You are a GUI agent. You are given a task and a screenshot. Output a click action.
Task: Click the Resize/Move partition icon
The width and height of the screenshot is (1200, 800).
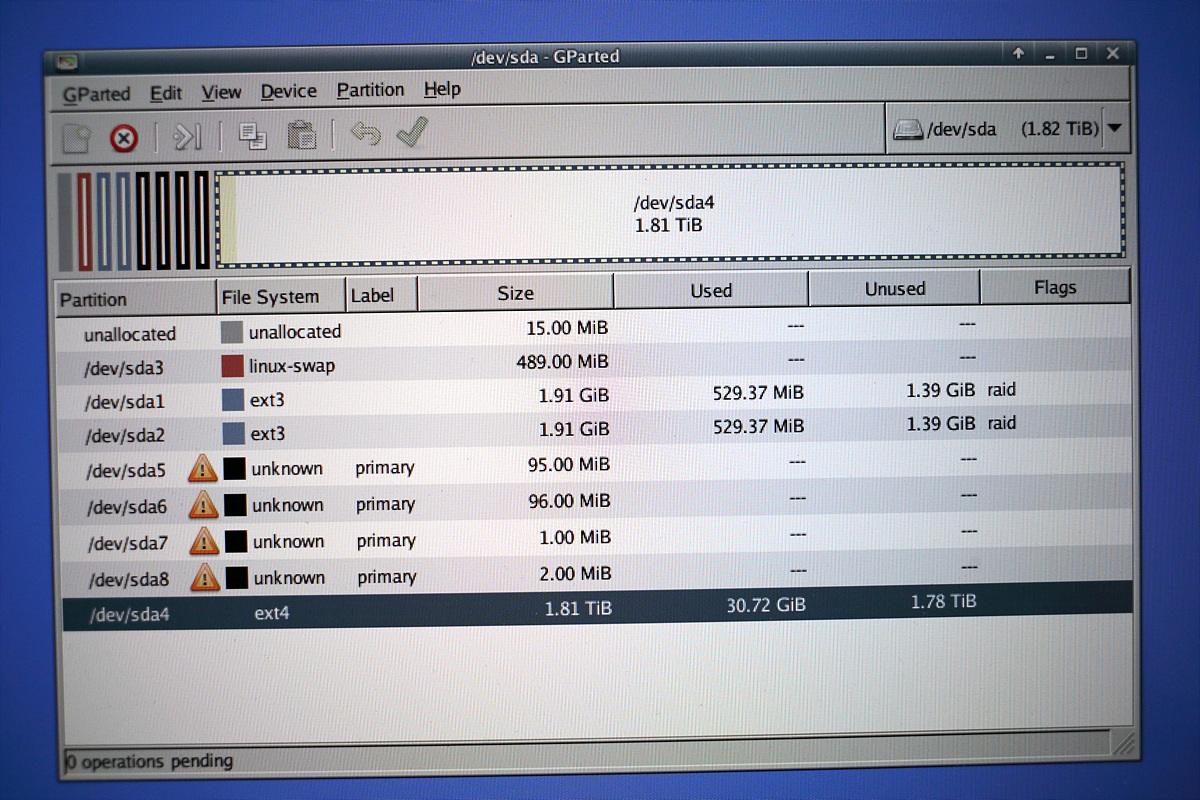tap(187, 136)
